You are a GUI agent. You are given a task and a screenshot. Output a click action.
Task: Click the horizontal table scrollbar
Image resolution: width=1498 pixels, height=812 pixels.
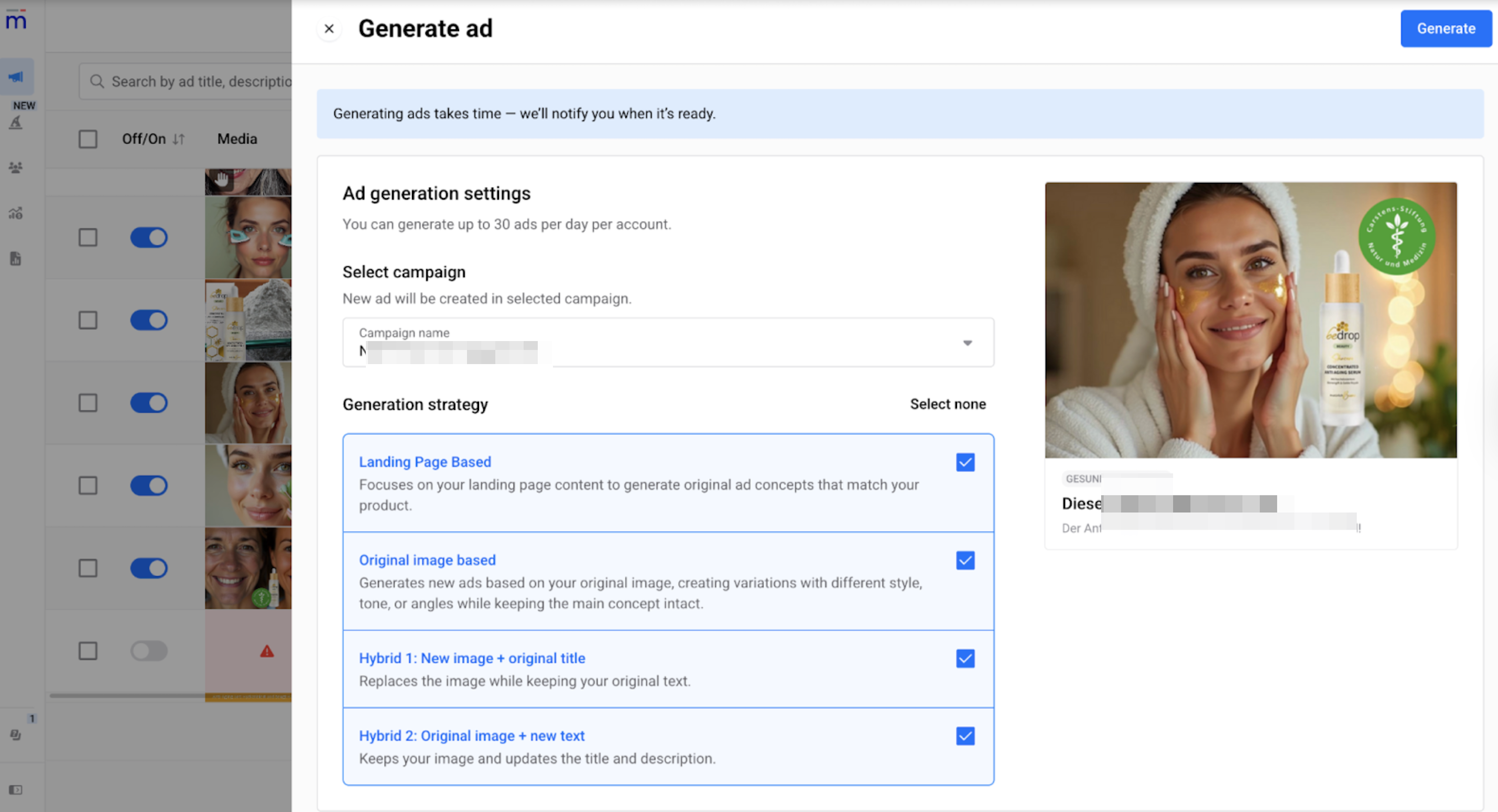coord(127,695)
